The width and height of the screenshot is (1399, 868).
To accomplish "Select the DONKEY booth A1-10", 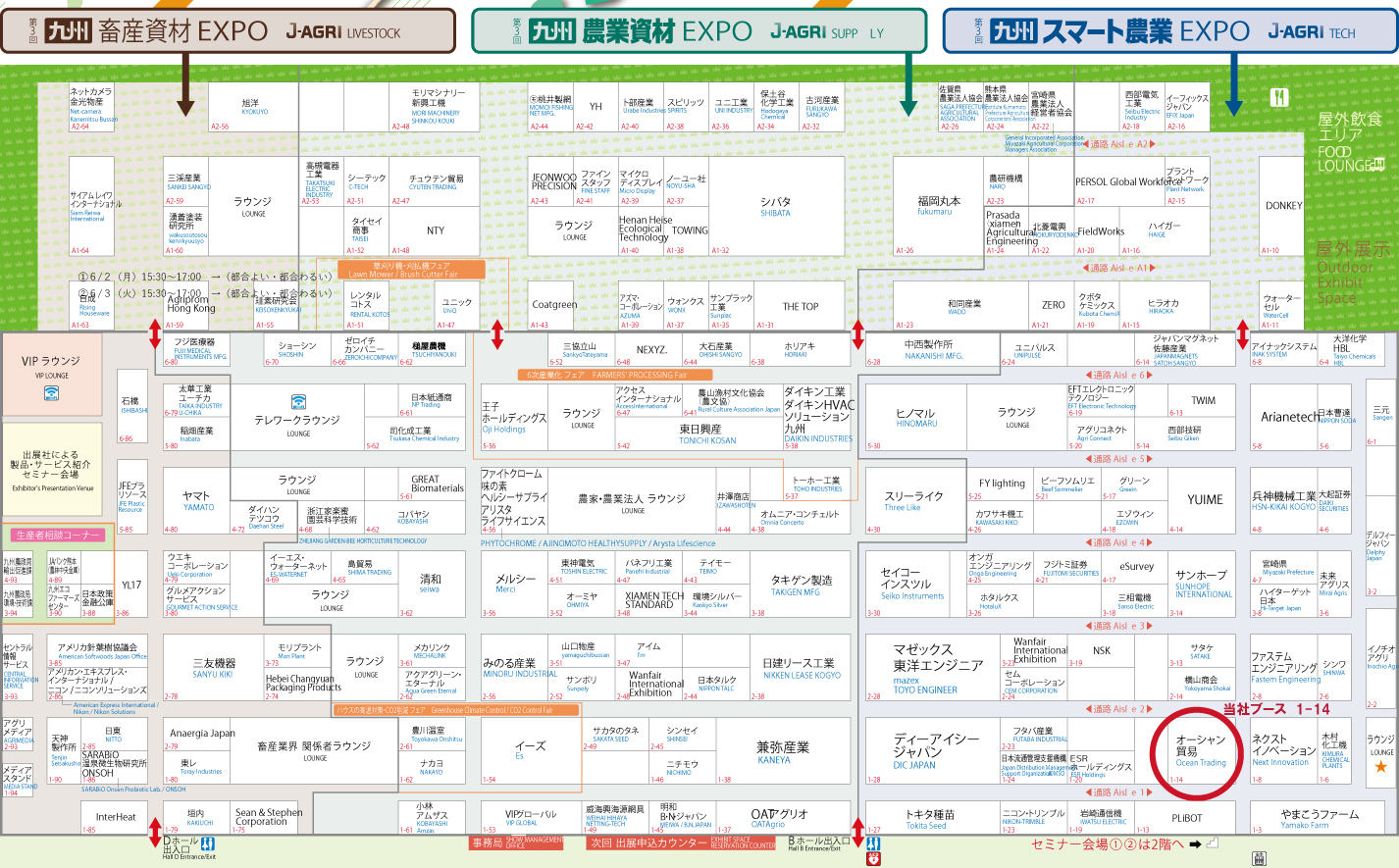I will (x=1283, y=206).
